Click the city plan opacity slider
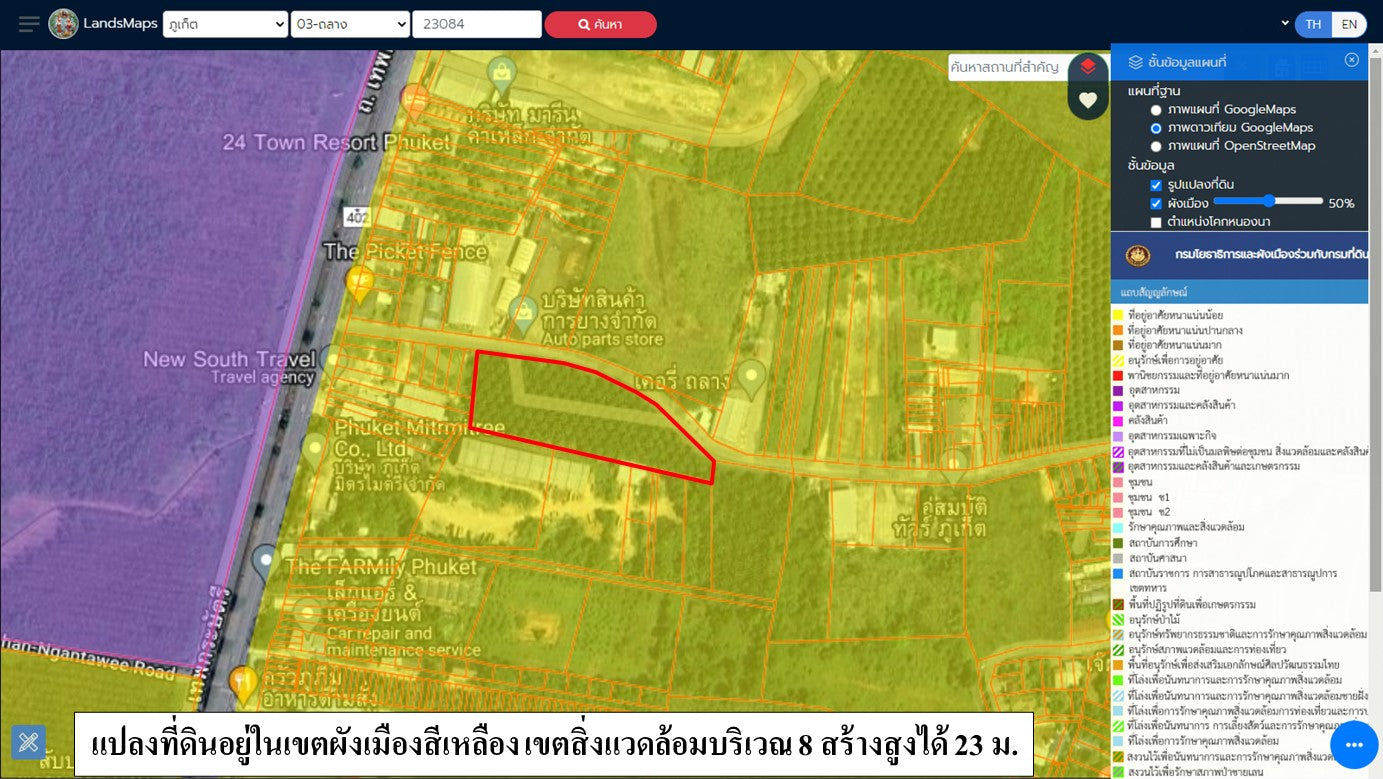The image size is (1383, 779). (1268, 202)
